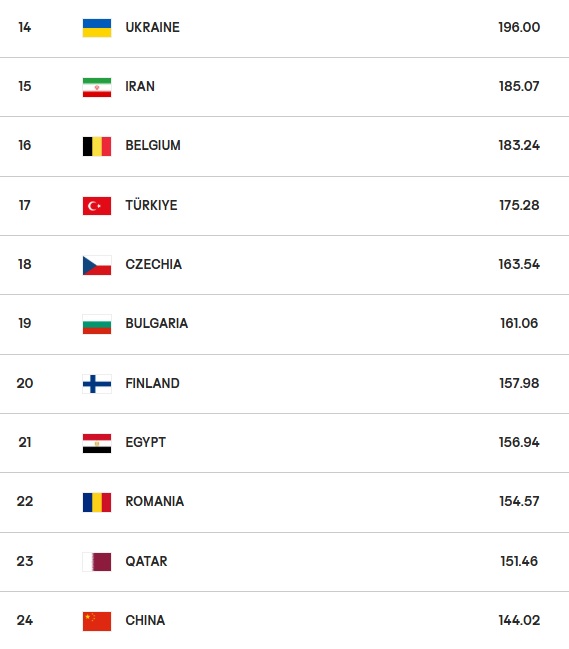Open the FINLAND team name
Viewport: 569px width, 649px height.
point(153,383)
